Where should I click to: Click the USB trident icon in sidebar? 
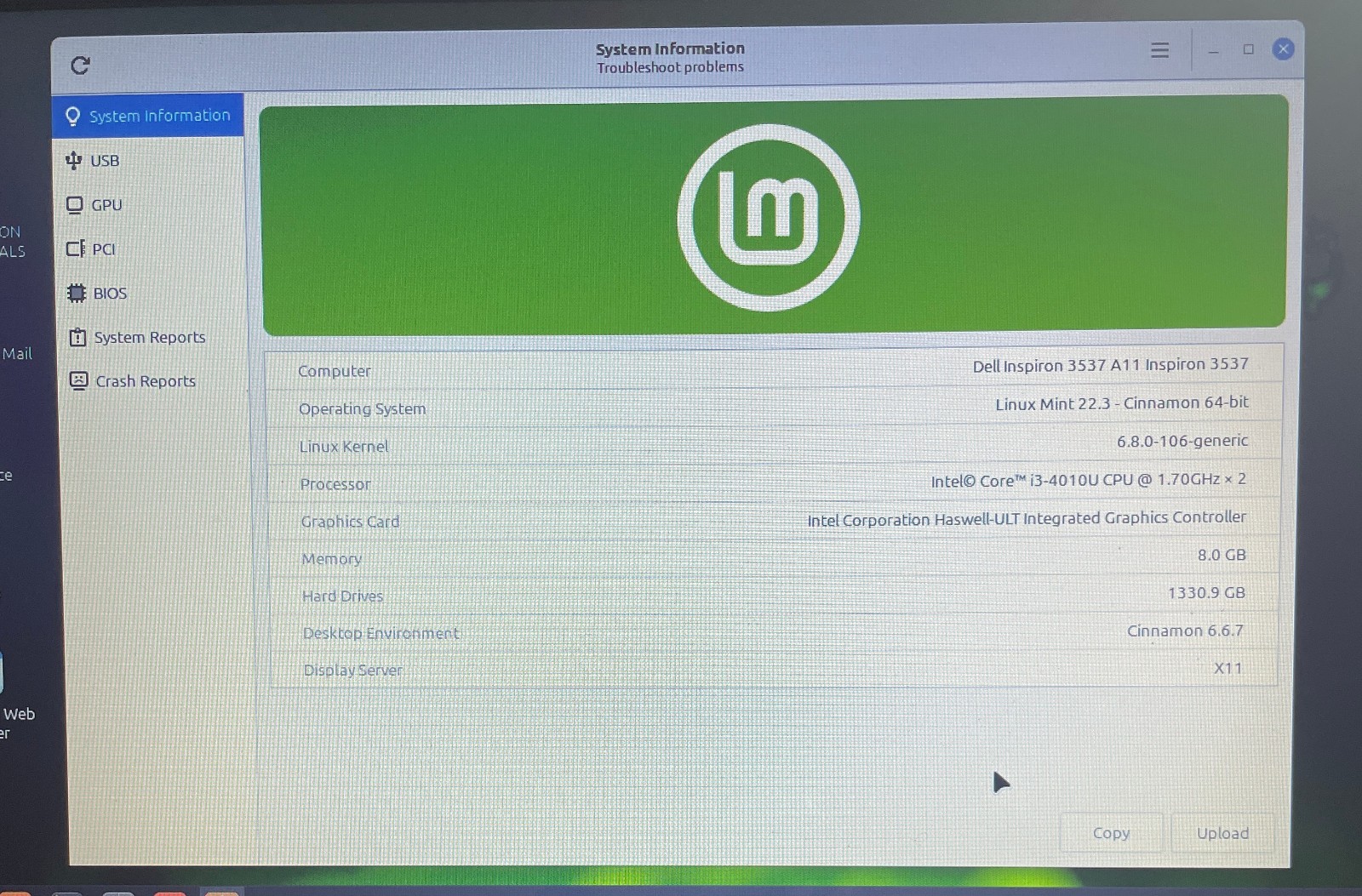[x=74, y=160]
